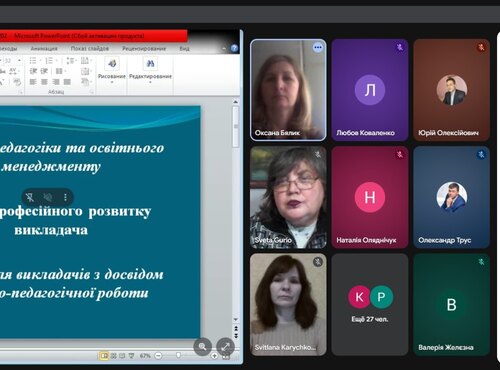
Task: Decrease list indent level
Action: 33,71
